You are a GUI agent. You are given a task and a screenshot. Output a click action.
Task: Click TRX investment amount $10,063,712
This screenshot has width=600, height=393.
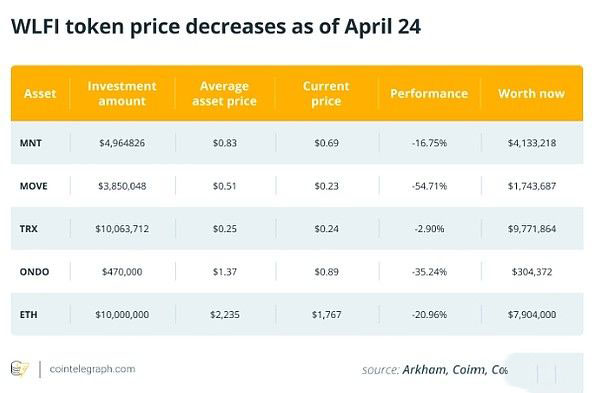(x=122, y=229)
